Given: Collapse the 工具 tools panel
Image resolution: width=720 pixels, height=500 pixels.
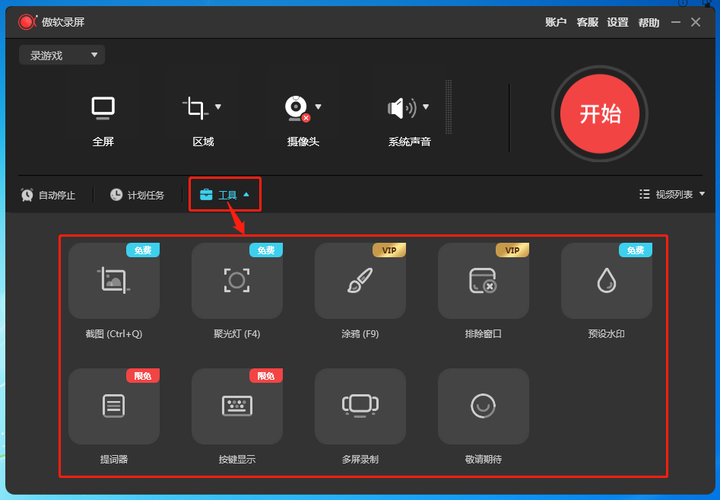Looking at the screenshot, I should pos(225,195).
